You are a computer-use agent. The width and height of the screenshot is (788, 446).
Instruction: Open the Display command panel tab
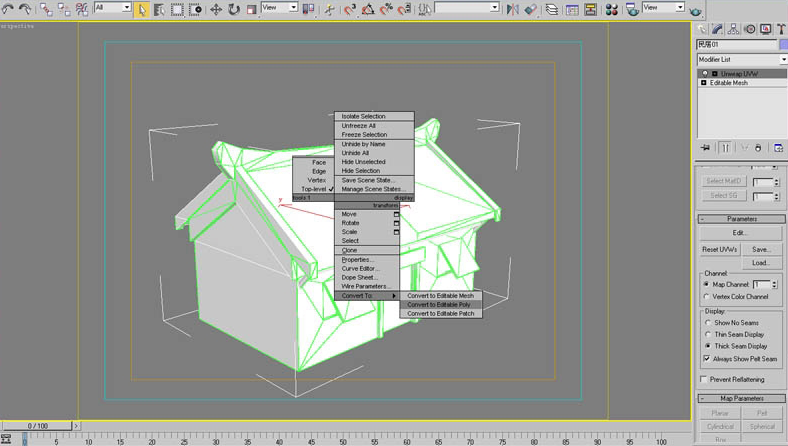point(765,29)
